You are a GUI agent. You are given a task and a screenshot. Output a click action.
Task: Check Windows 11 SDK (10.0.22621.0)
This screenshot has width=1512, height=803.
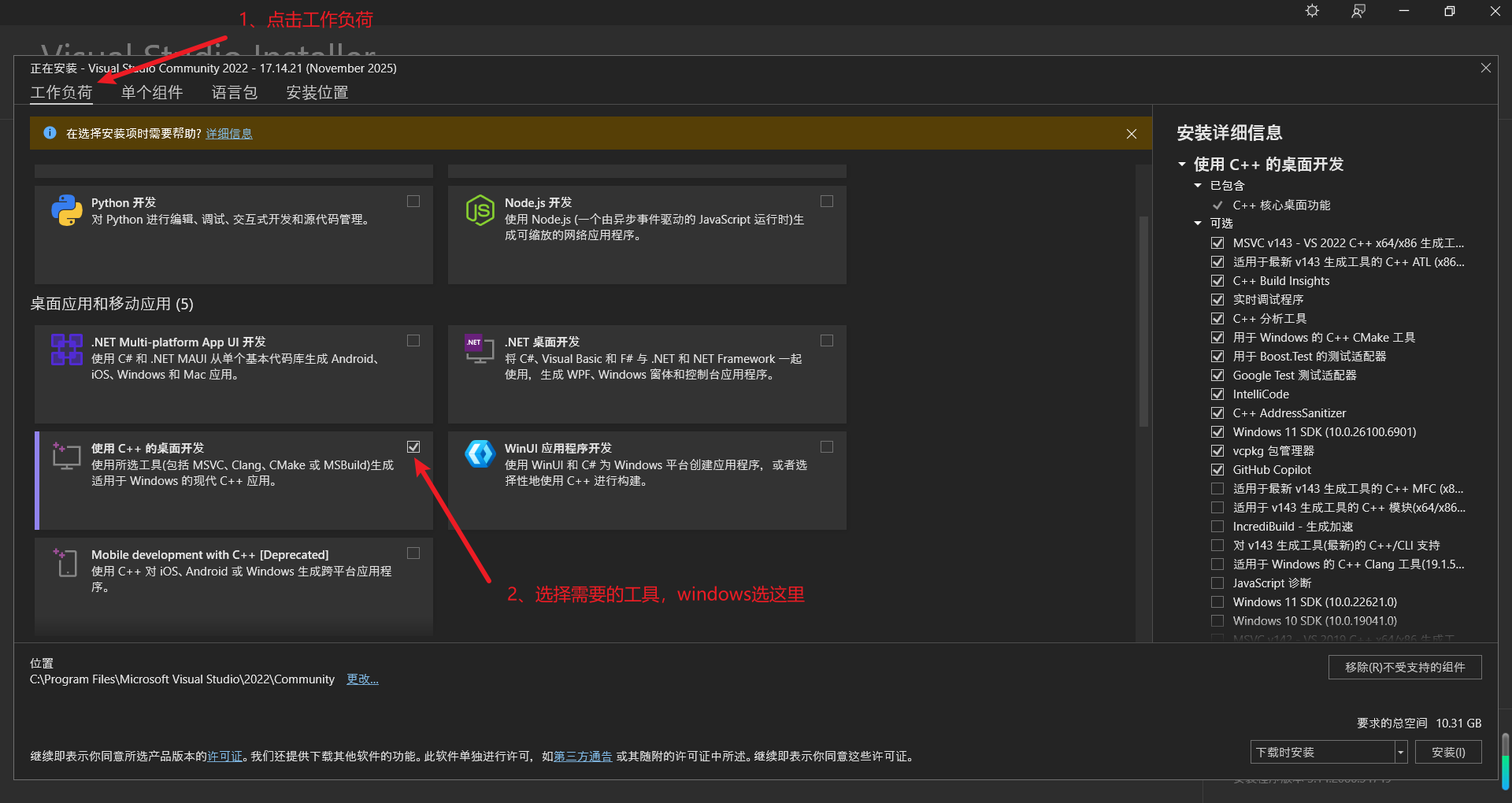click(1217, 602)
